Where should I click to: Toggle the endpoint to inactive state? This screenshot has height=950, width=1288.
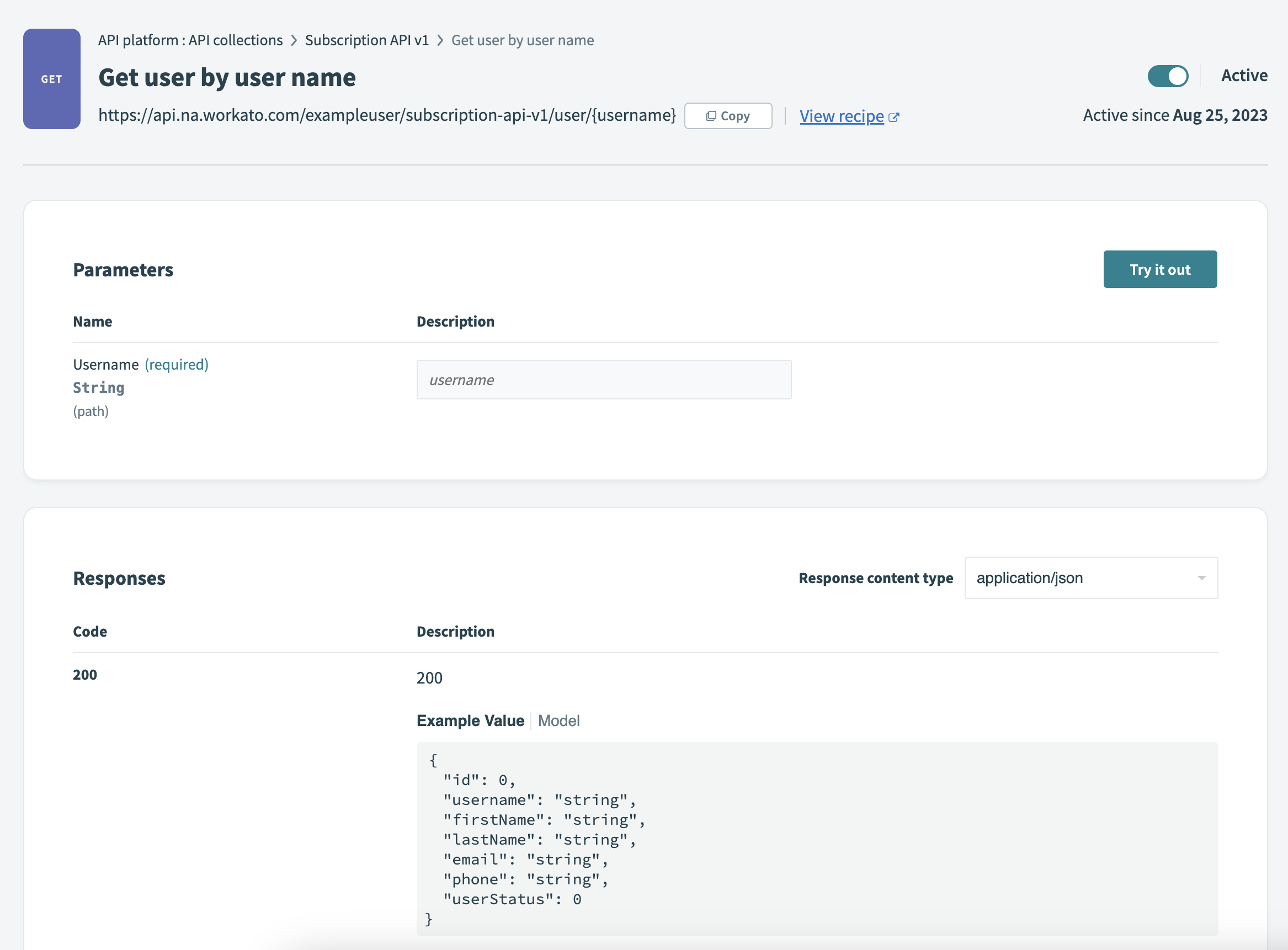pyautogui.click(x=1168, y=76)
